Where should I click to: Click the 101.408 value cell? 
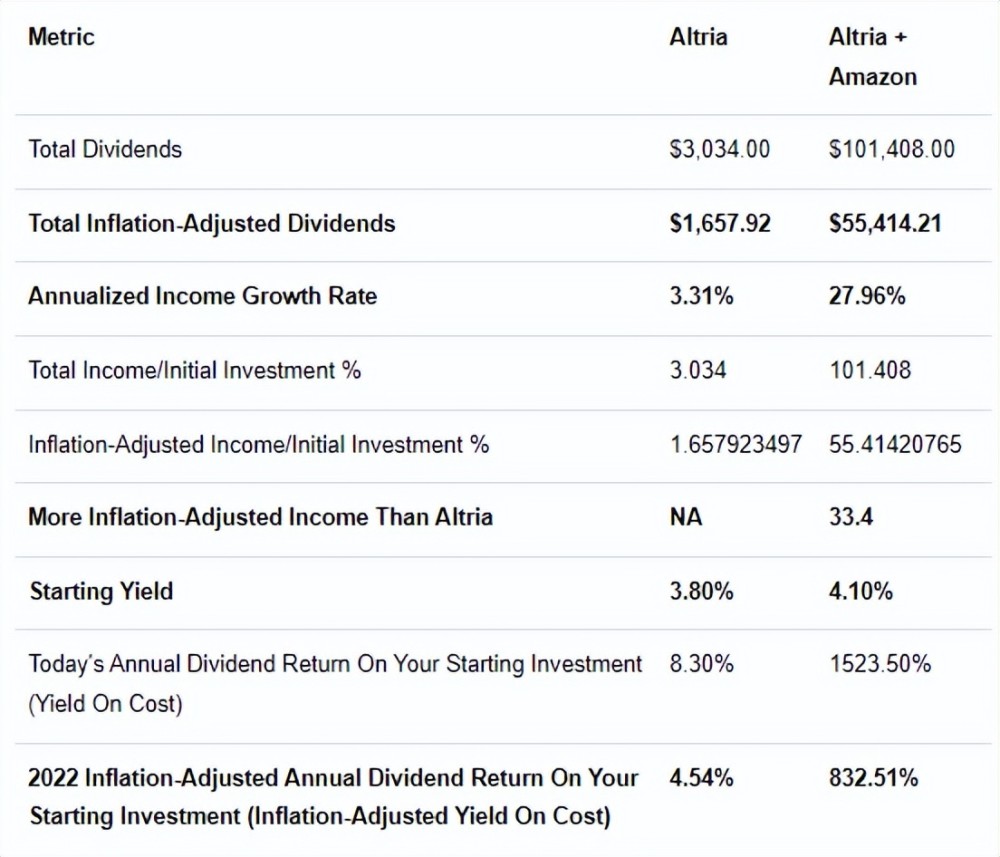coord(870,370)
